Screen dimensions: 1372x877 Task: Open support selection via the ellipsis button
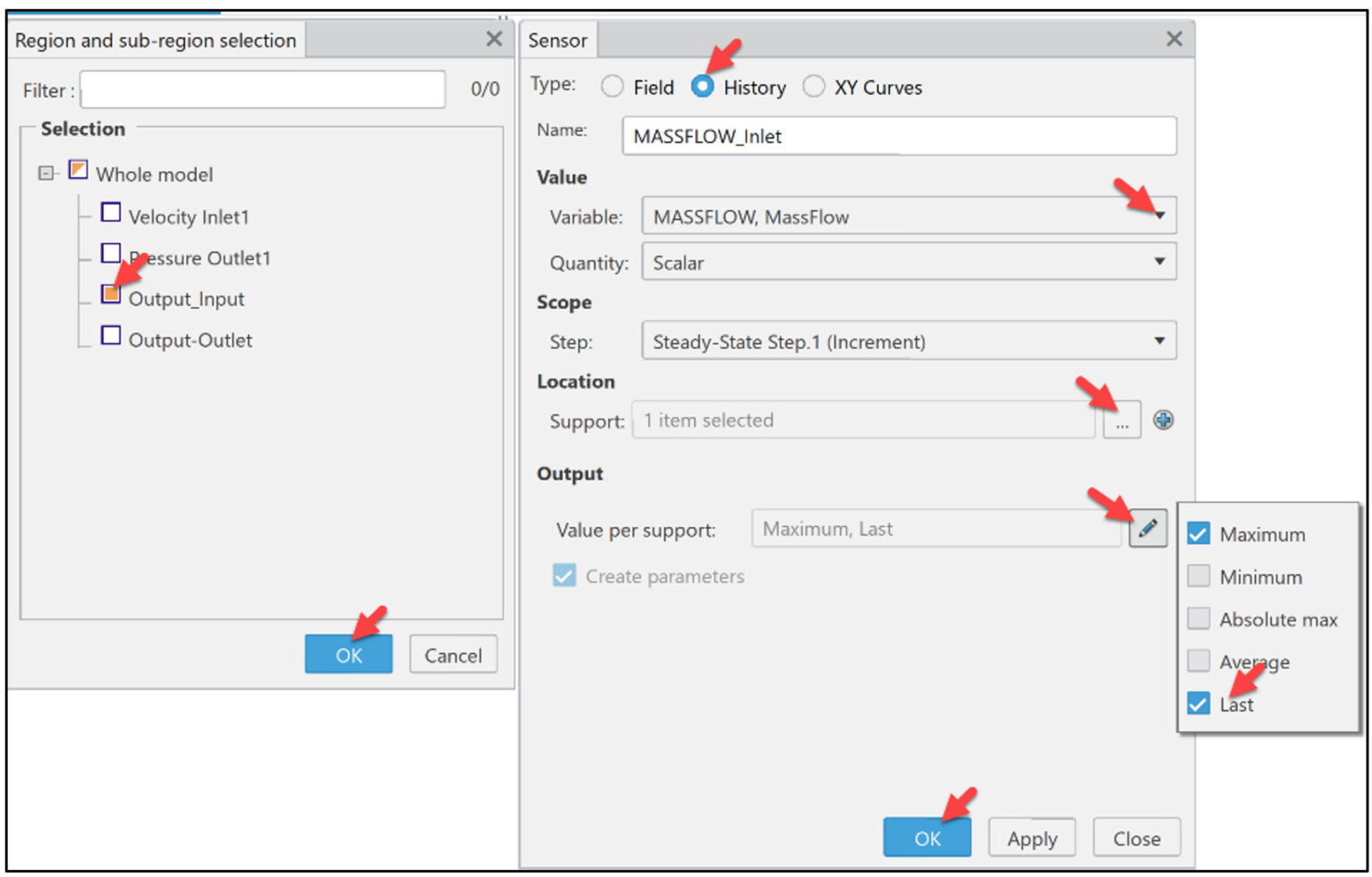point(1122,420)
